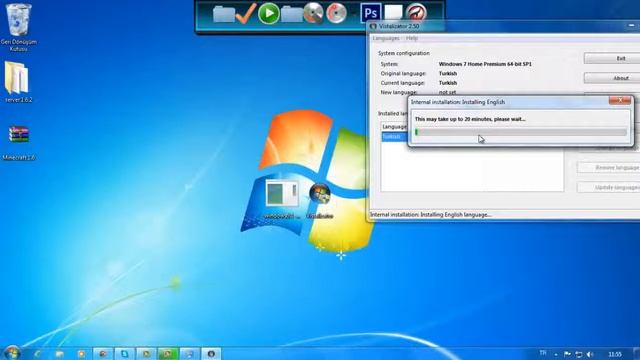The height and width of the screenshot is (360, 640).
Task: Open the Windows Start menu
Action: pos(12,353)
